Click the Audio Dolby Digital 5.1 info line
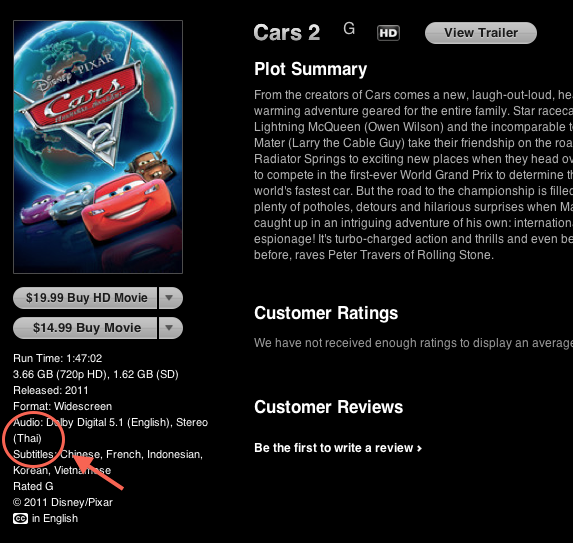Viewport: 573px width, 543px height. coord(110,430)
